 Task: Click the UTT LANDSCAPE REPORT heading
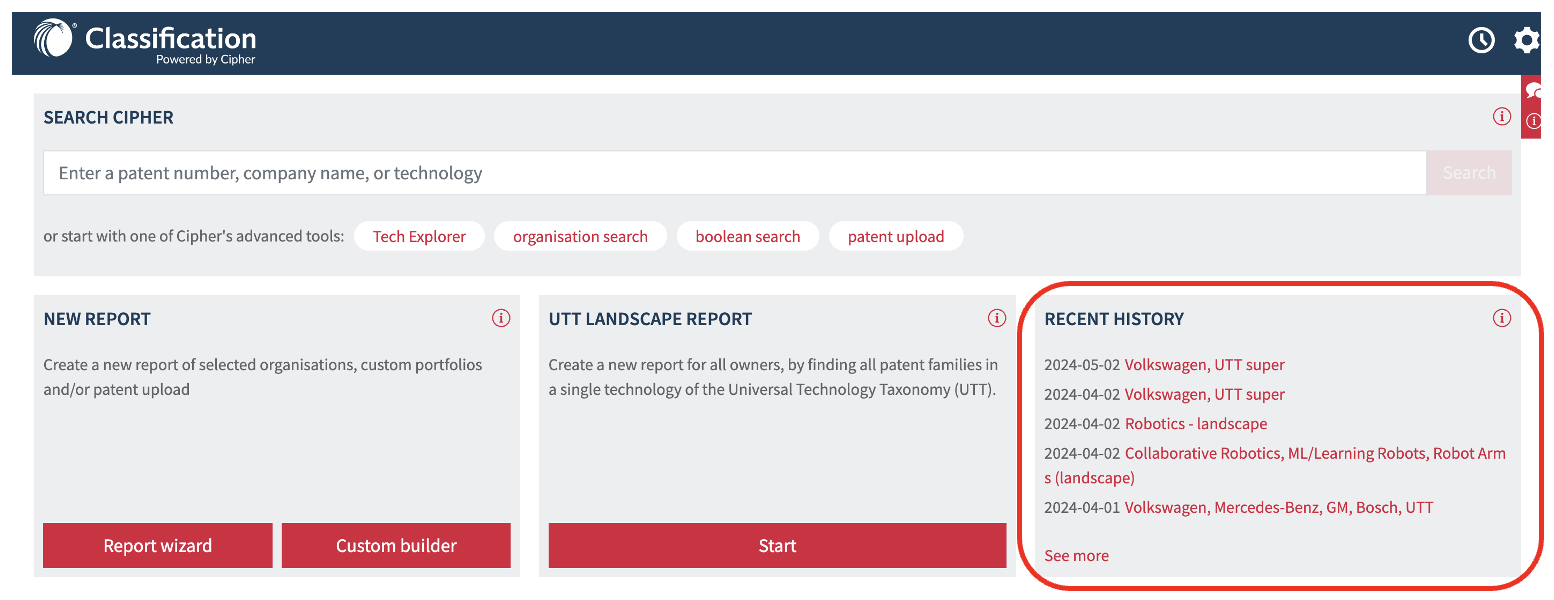point(650,319)
